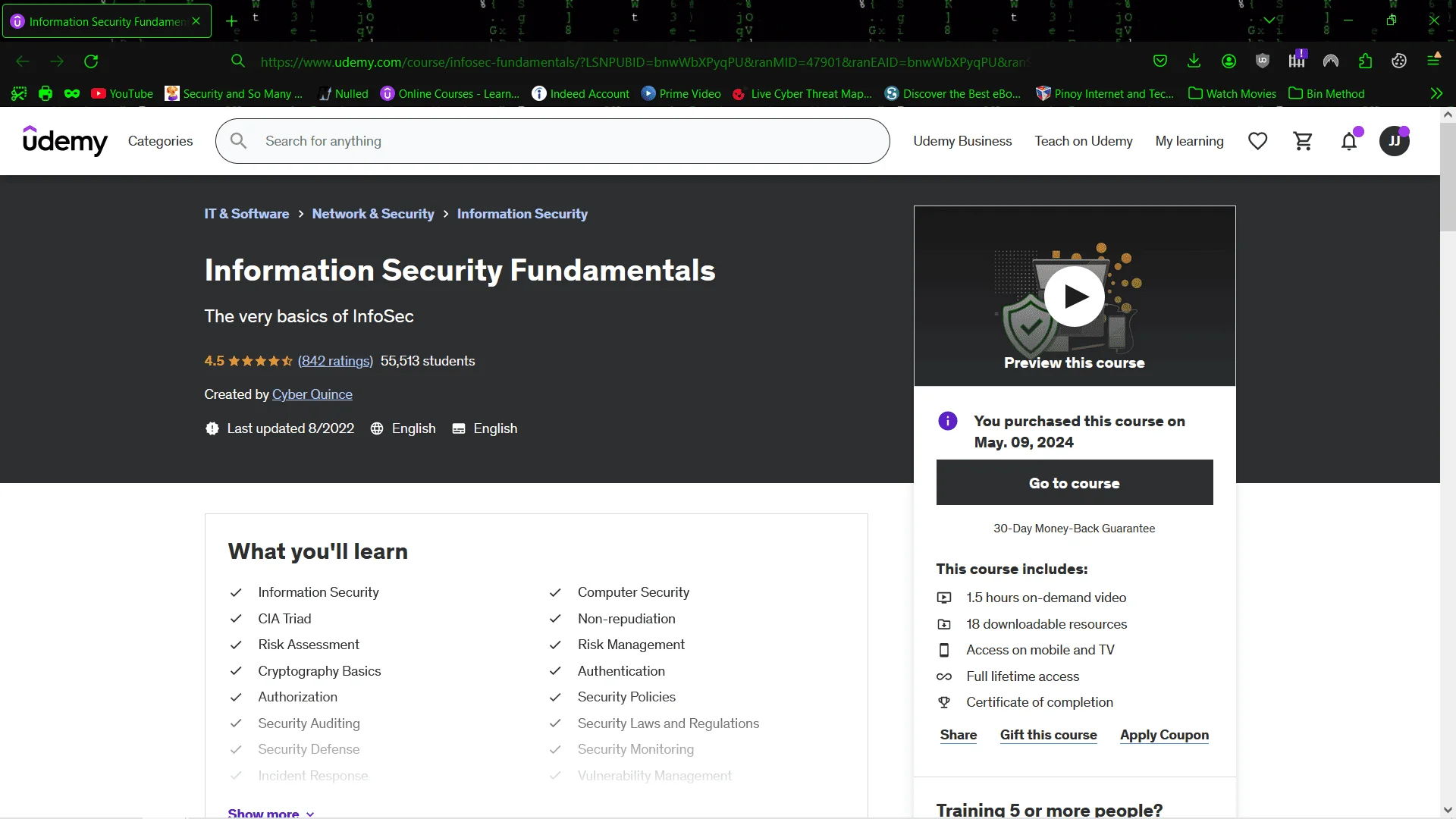1456x819 pixels.
Task: Go forward to the next page
Action: (x=57, y=61)
